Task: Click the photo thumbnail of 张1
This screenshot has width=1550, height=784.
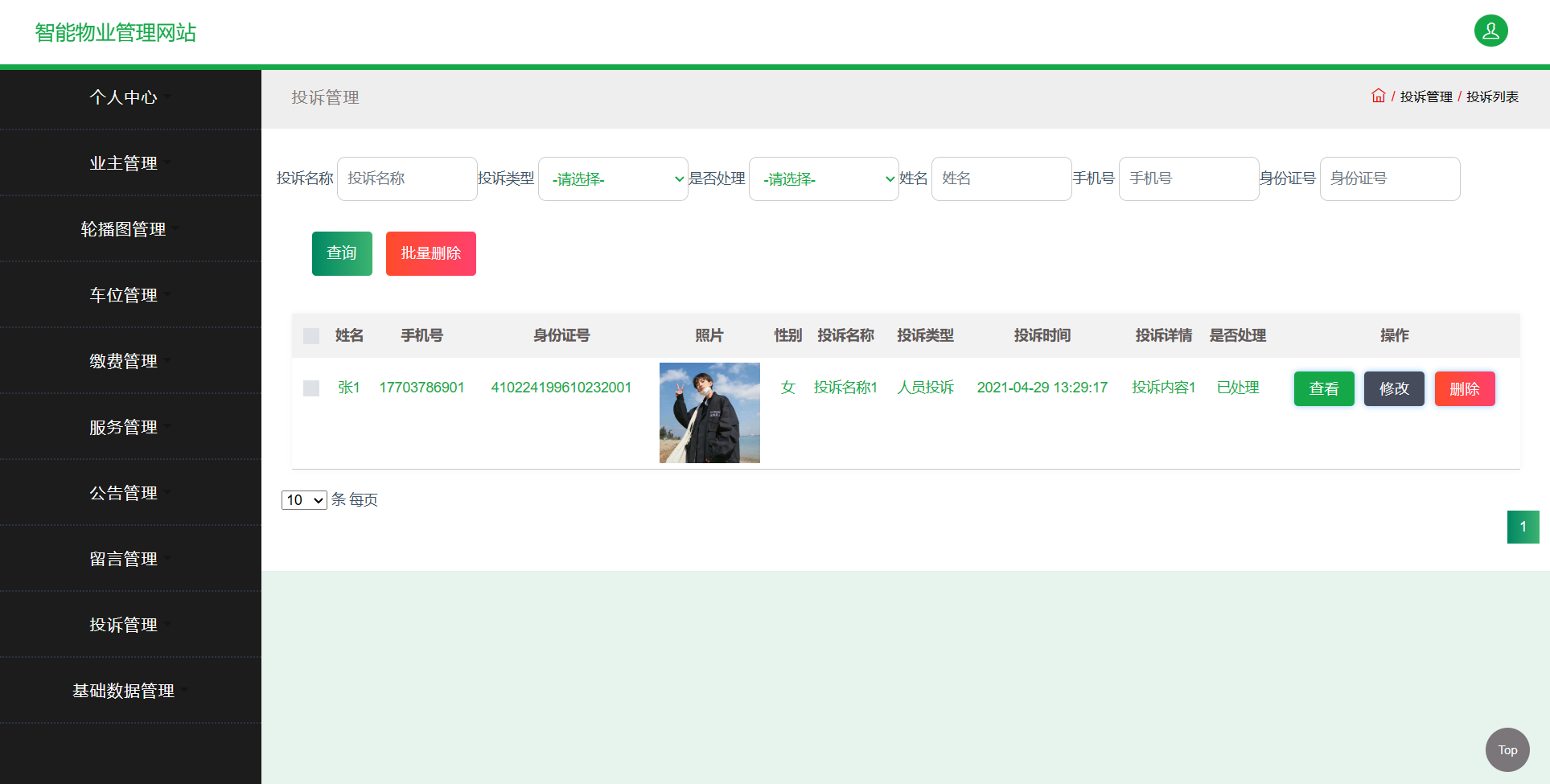Action: (x=709, y=413)
